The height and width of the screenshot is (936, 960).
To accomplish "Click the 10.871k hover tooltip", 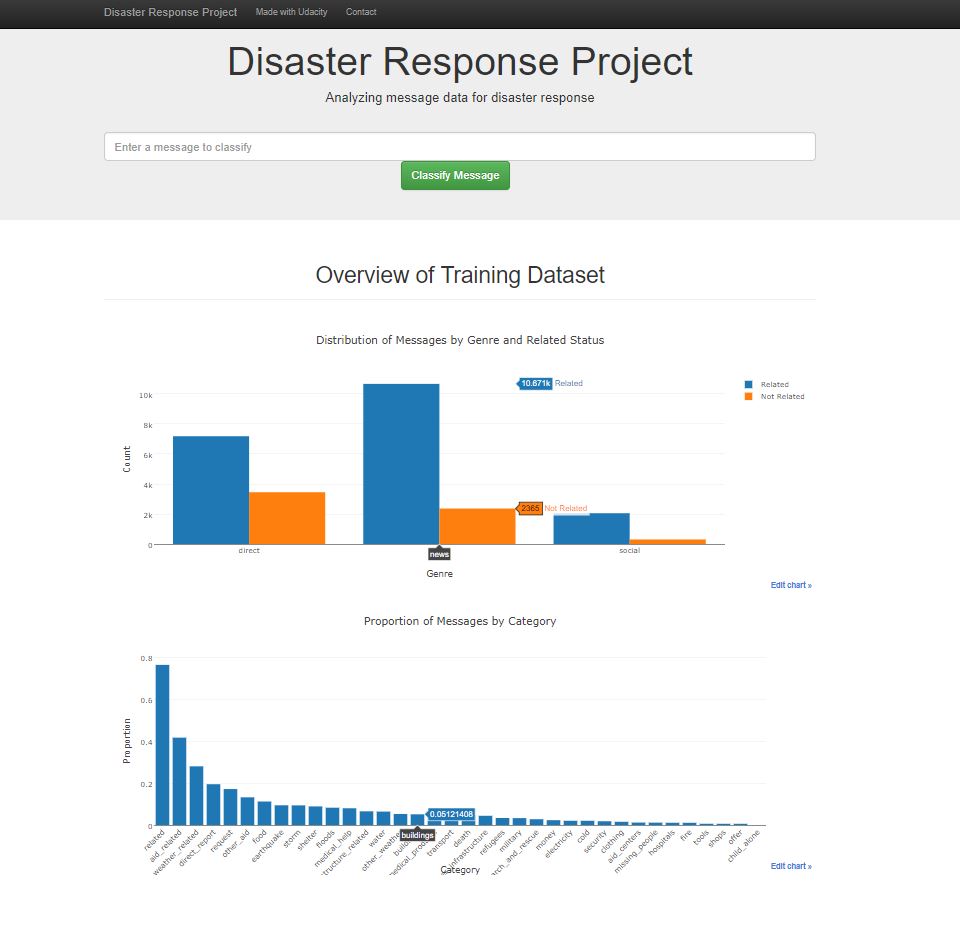I will pos(535,383).
